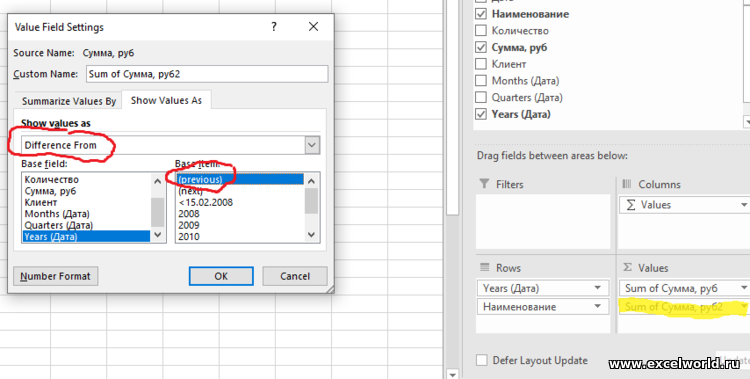Open the Show values as dropdown
Screen dimensions: 750x379
tap(312, 145)
